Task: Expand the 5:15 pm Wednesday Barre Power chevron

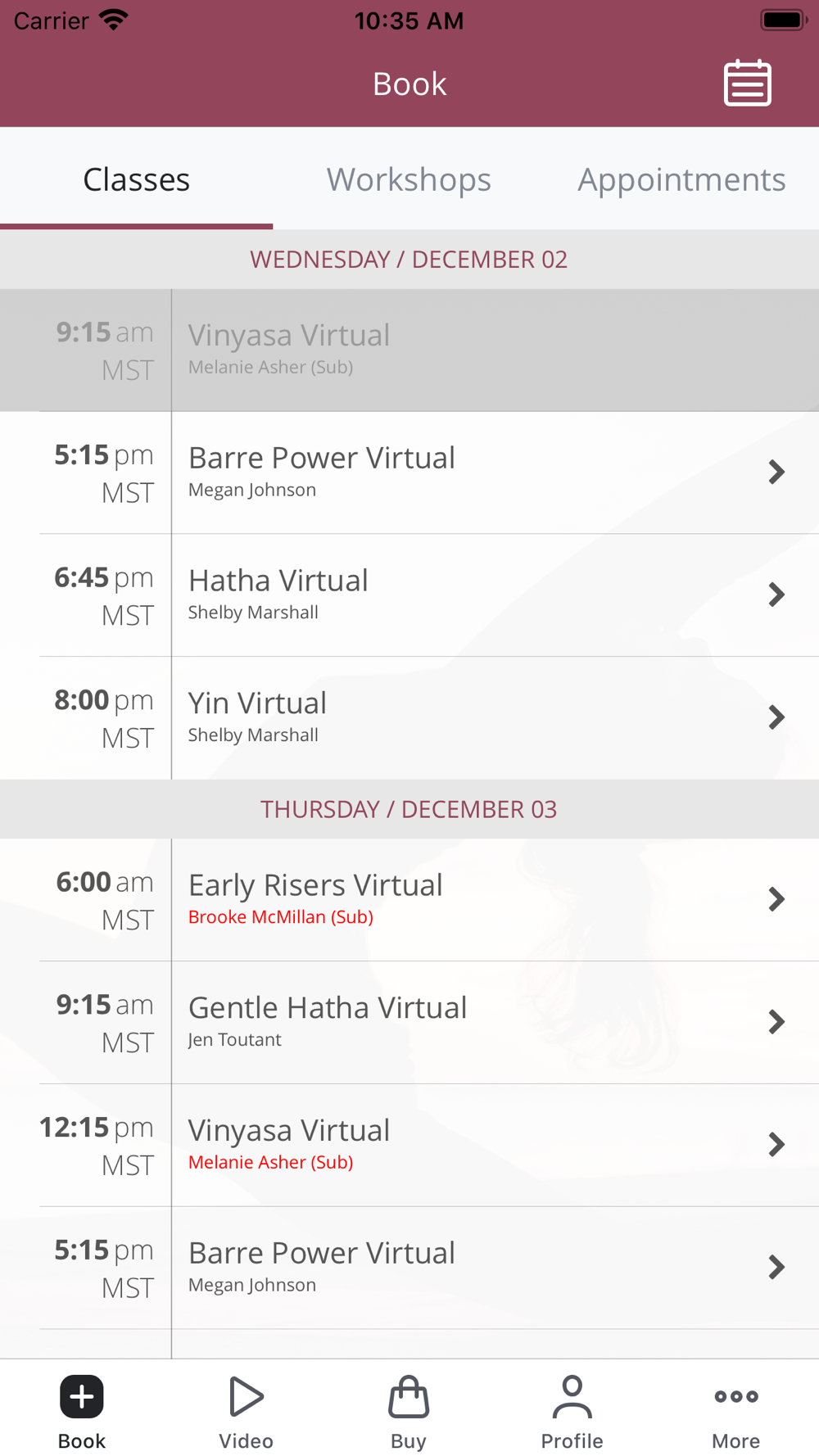Action: pyautogui.click(x=776, y=472)
